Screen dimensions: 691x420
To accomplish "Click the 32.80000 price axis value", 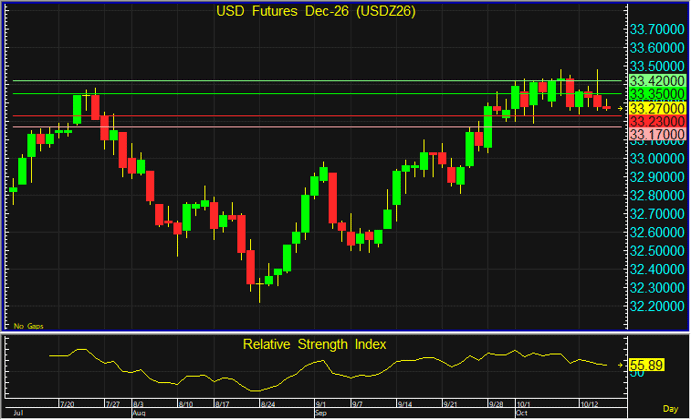I will [657, 195].
